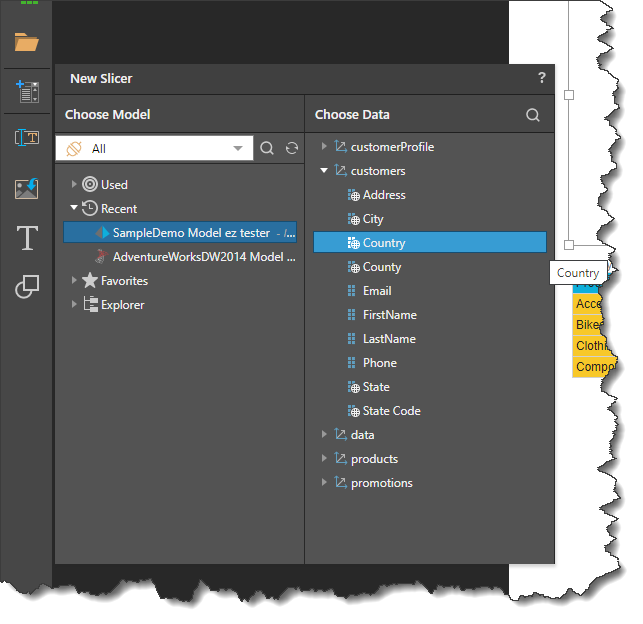Expand the customerProfile table
The height and width of the screenshot is (624, 643).
[x=324, y=146]
